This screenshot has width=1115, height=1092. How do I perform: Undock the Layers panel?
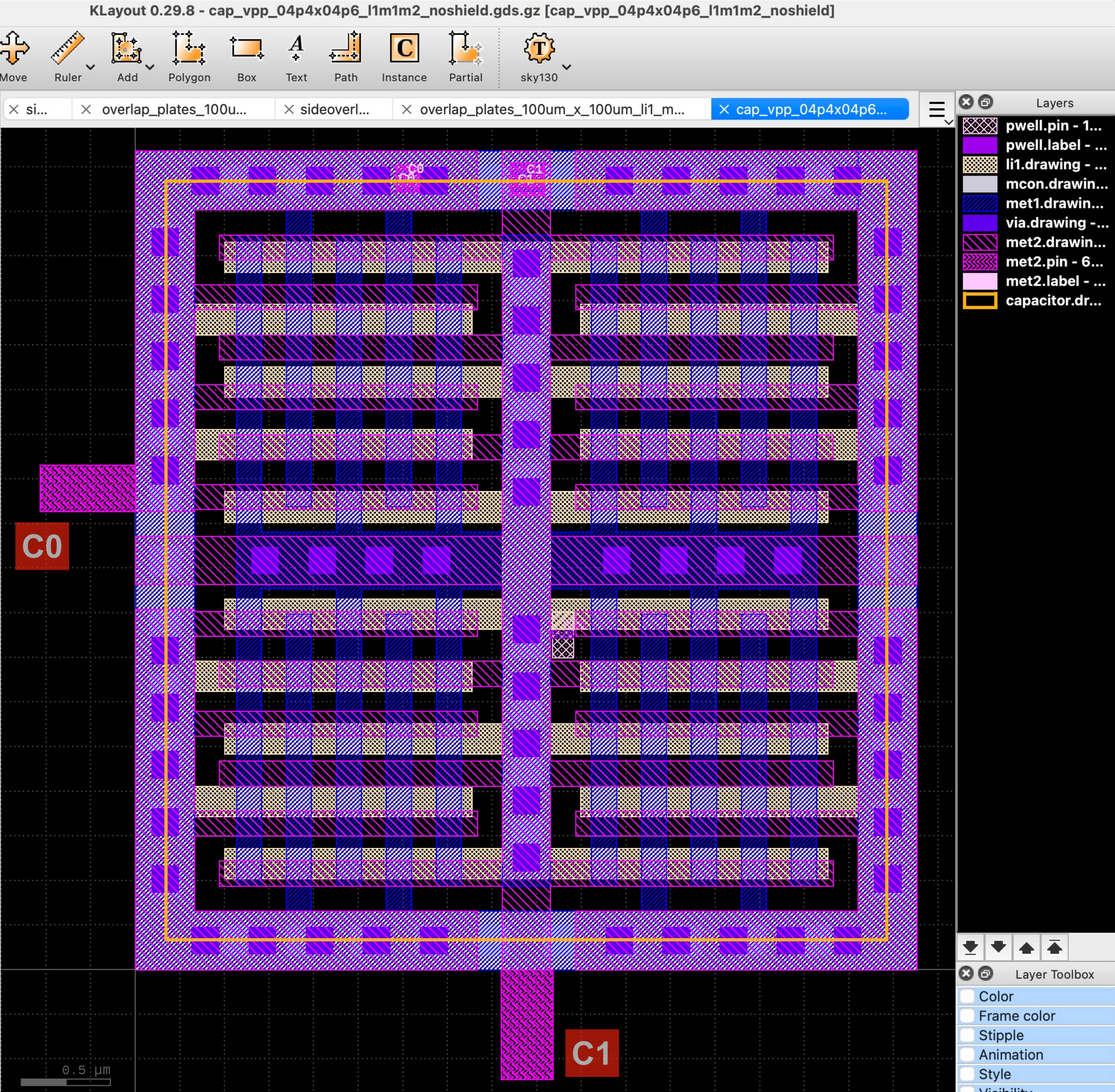[x=985, y=102]
